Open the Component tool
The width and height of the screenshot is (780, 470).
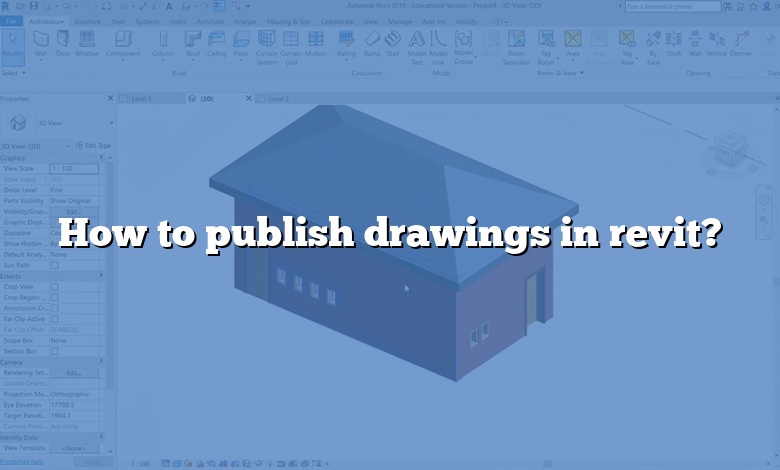pyautogui.click(x=123, y=44)
